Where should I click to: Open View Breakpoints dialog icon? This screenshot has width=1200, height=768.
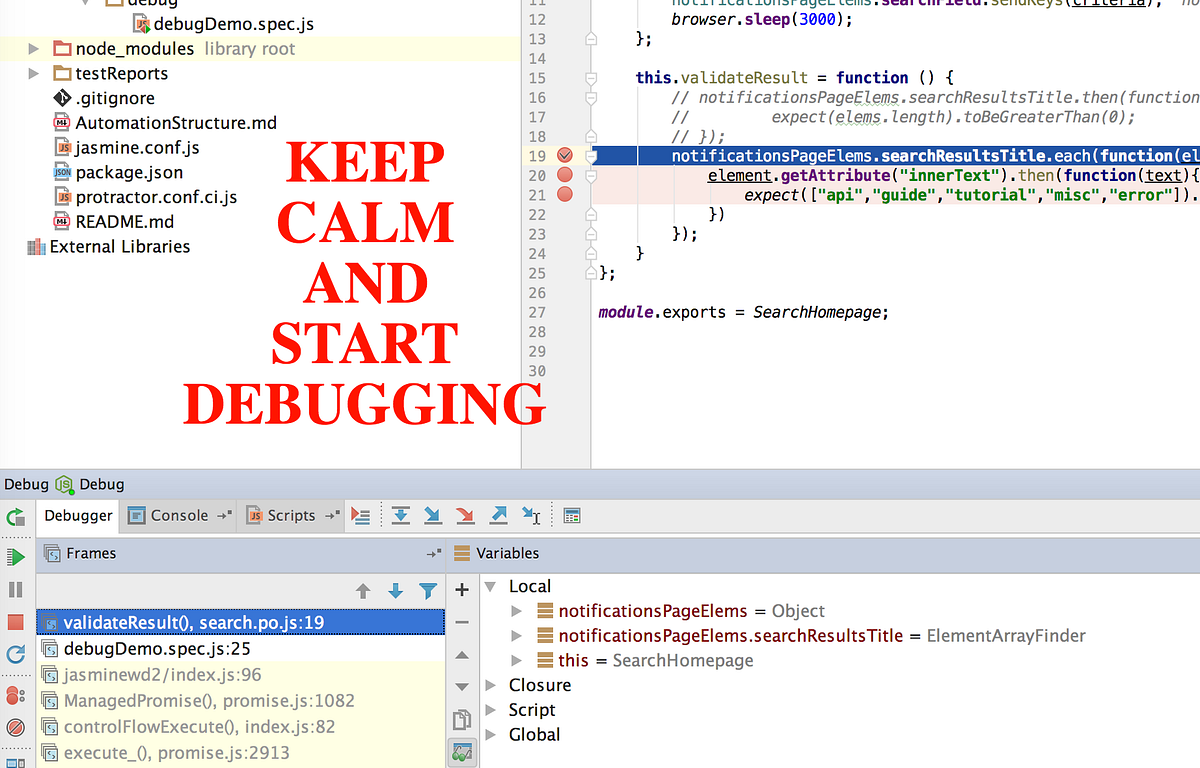(x=15, y=695)
